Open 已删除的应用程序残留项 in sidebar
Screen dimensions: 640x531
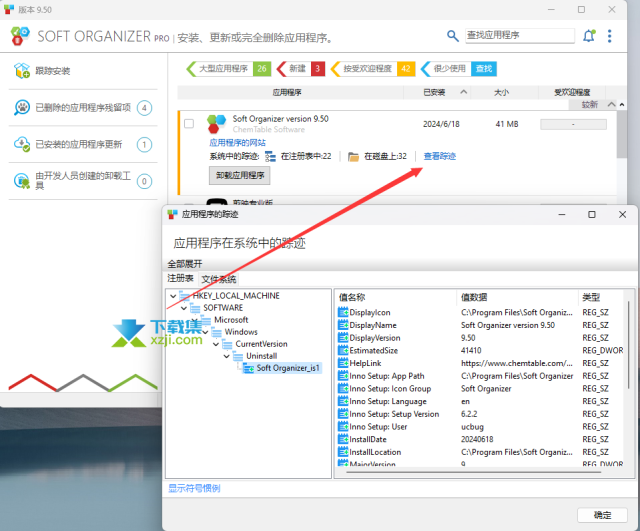(x=82, y=108)
